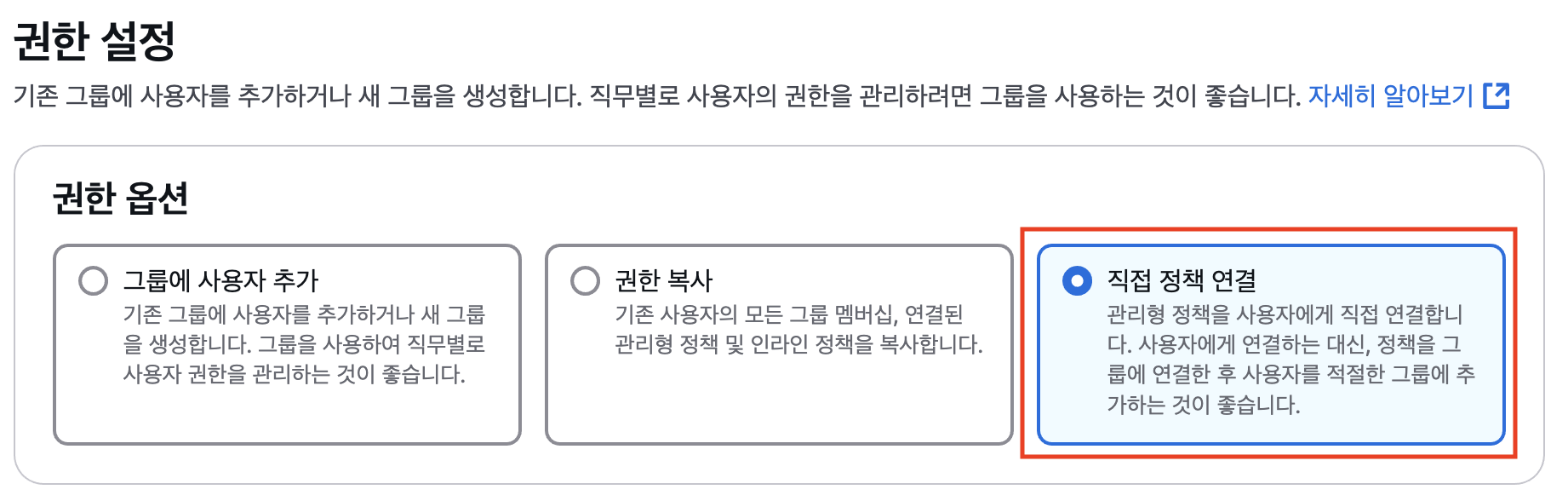Click the 권한 옵션 section heading

coord(120,199)
